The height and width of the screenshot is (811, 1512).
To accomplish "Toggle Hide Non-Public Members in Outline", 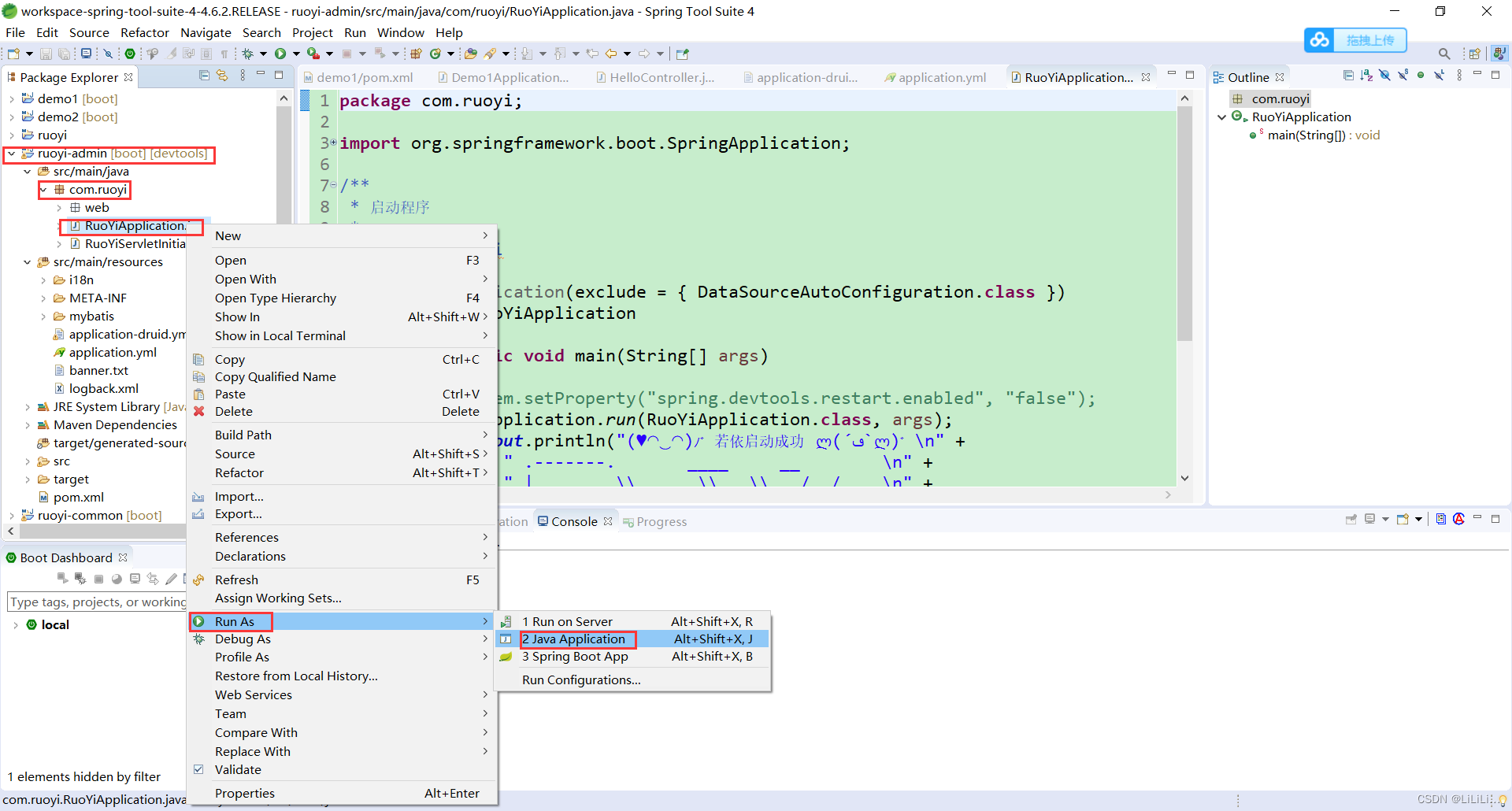I will pyautogui.click(x=1421, y=76).
